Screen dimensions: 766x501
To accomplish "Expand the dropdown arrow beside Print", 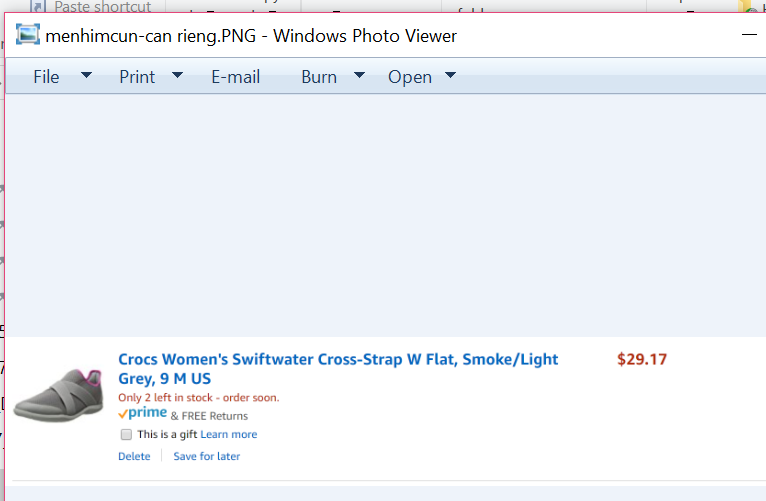I will [177, 76].
